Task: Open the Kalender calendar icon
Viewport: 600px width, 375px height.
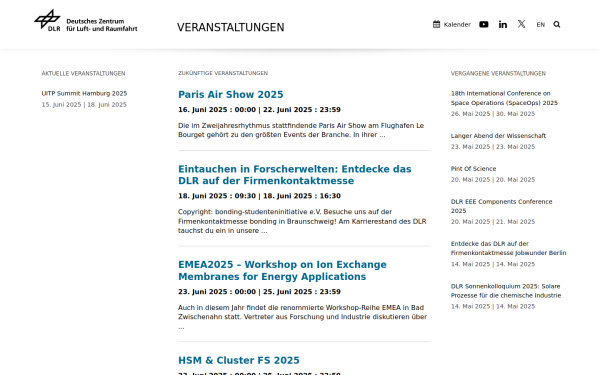Action: coord(436,24)
